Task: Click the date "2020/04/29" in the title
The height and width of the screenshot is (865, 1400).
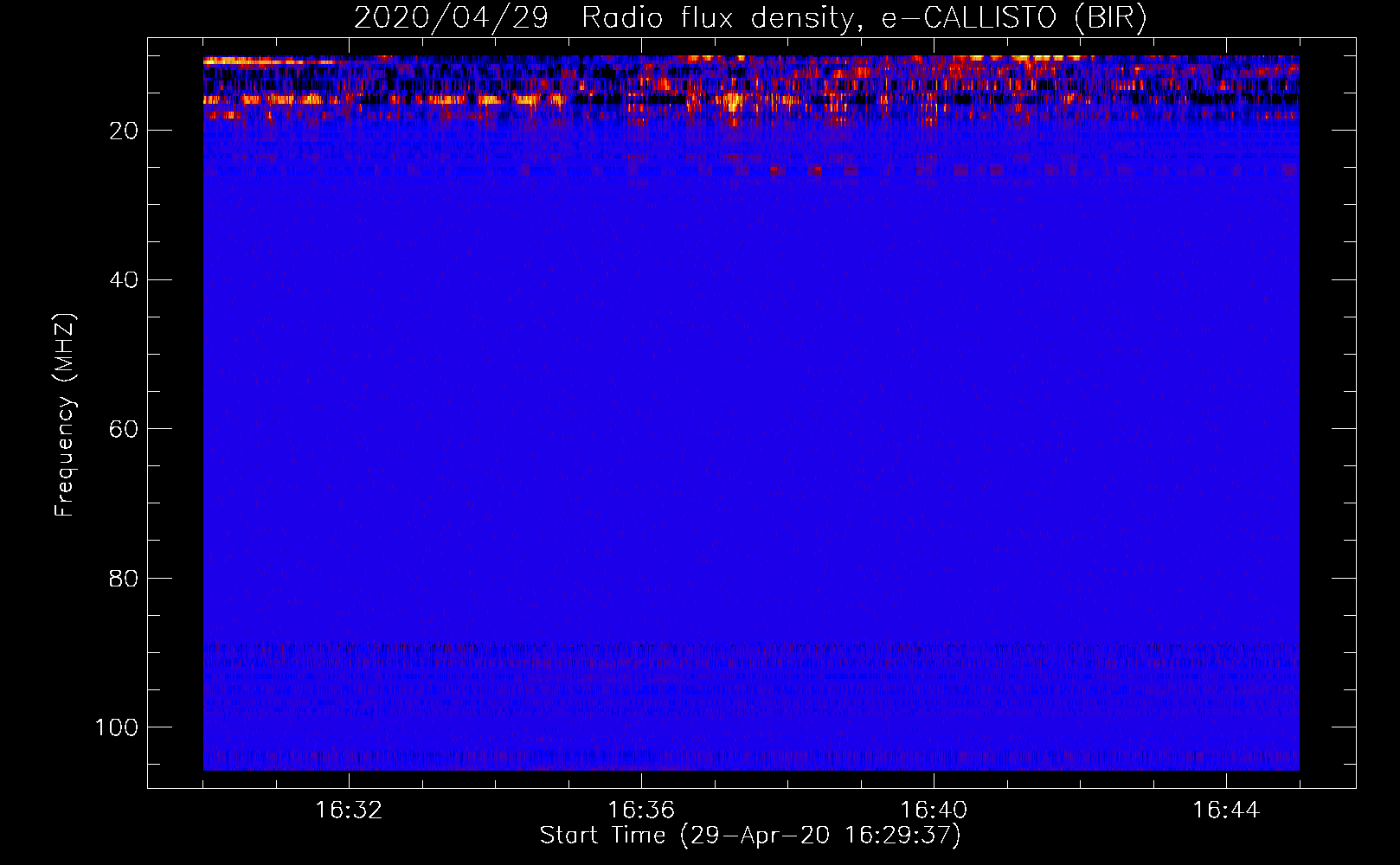Action: click(x=451, y=18)
